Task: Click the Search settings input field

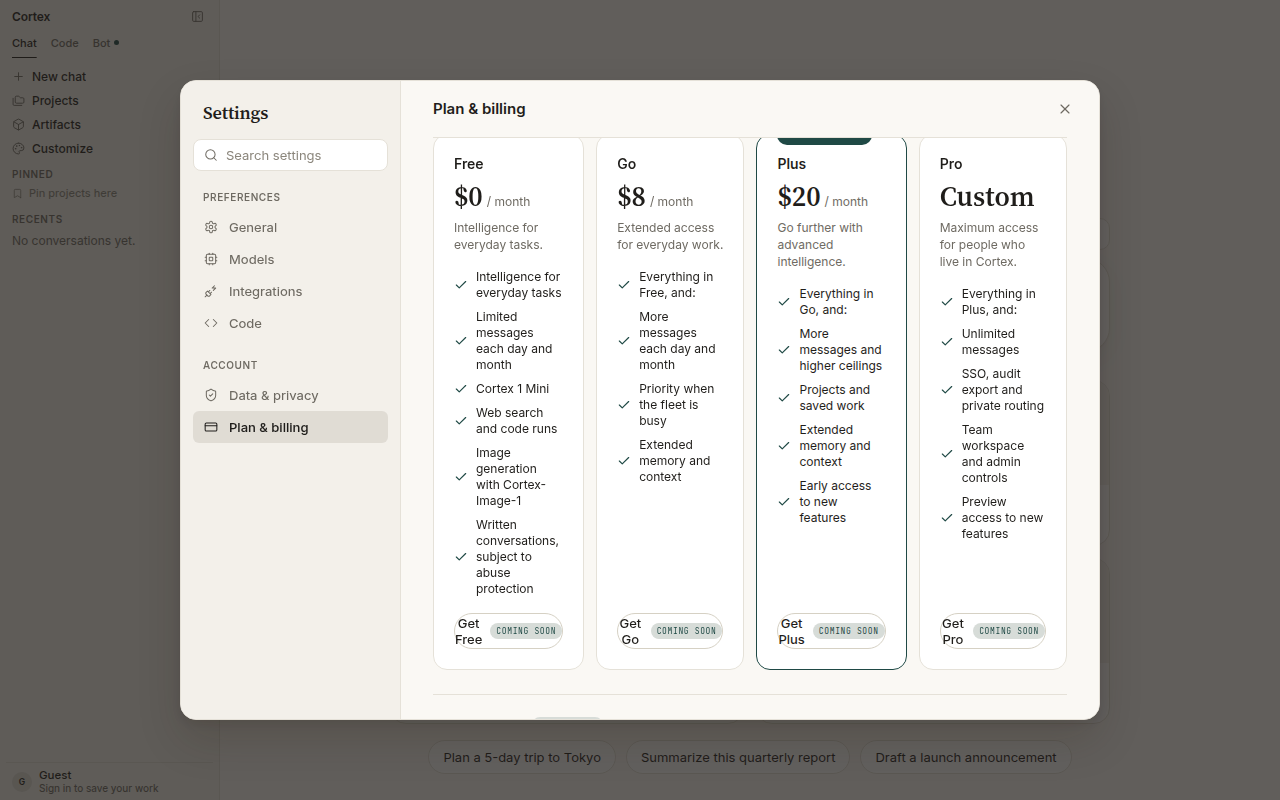Action: point(290,155)
